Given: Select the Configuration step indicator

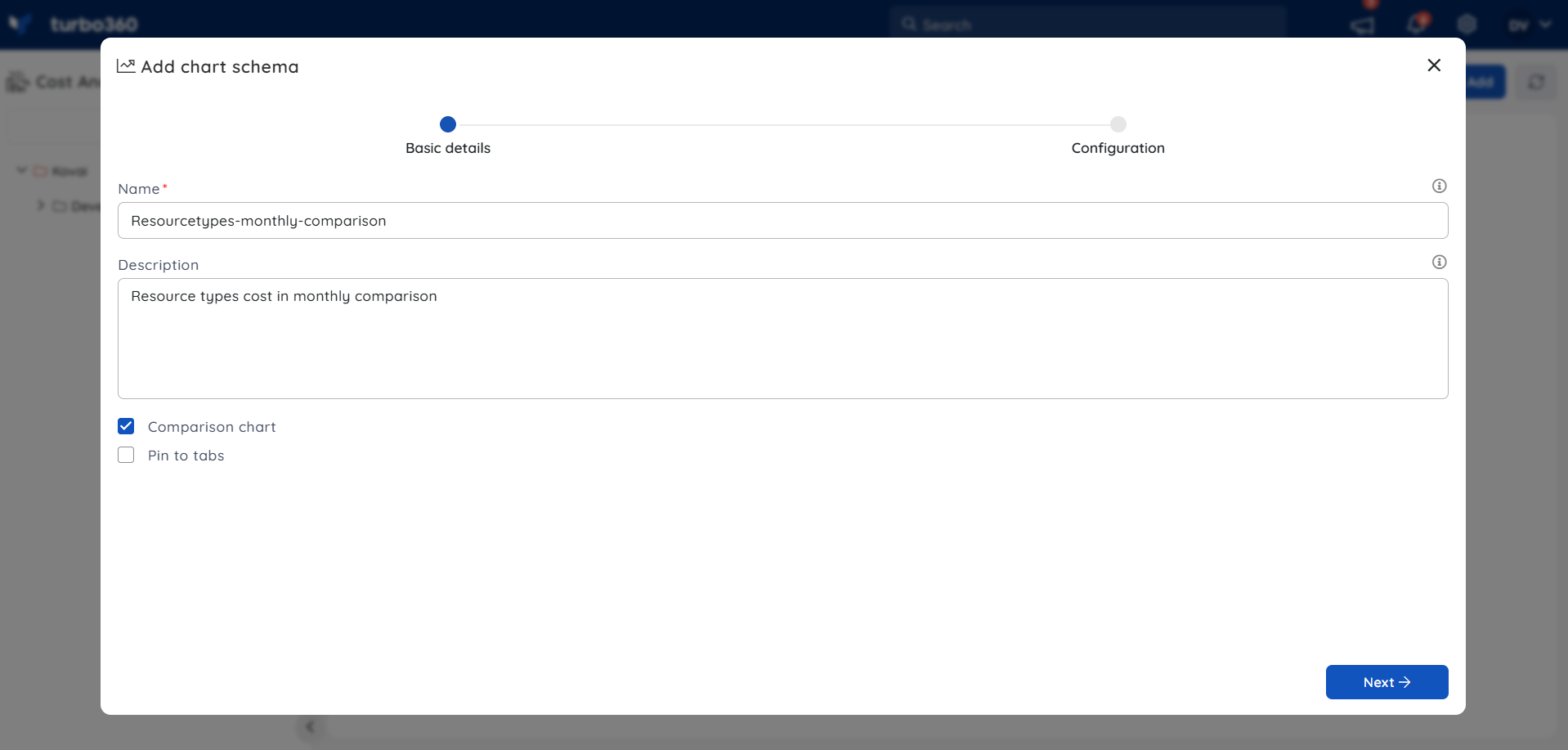Looking at the screenshot, I should click(x=1118, y=124).
